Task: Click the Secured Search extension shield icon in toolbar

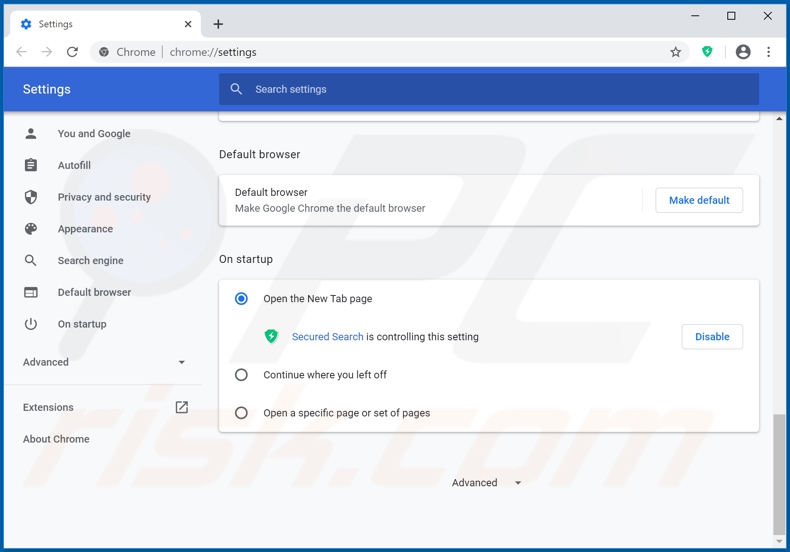Action: click(x=707, y=52)
